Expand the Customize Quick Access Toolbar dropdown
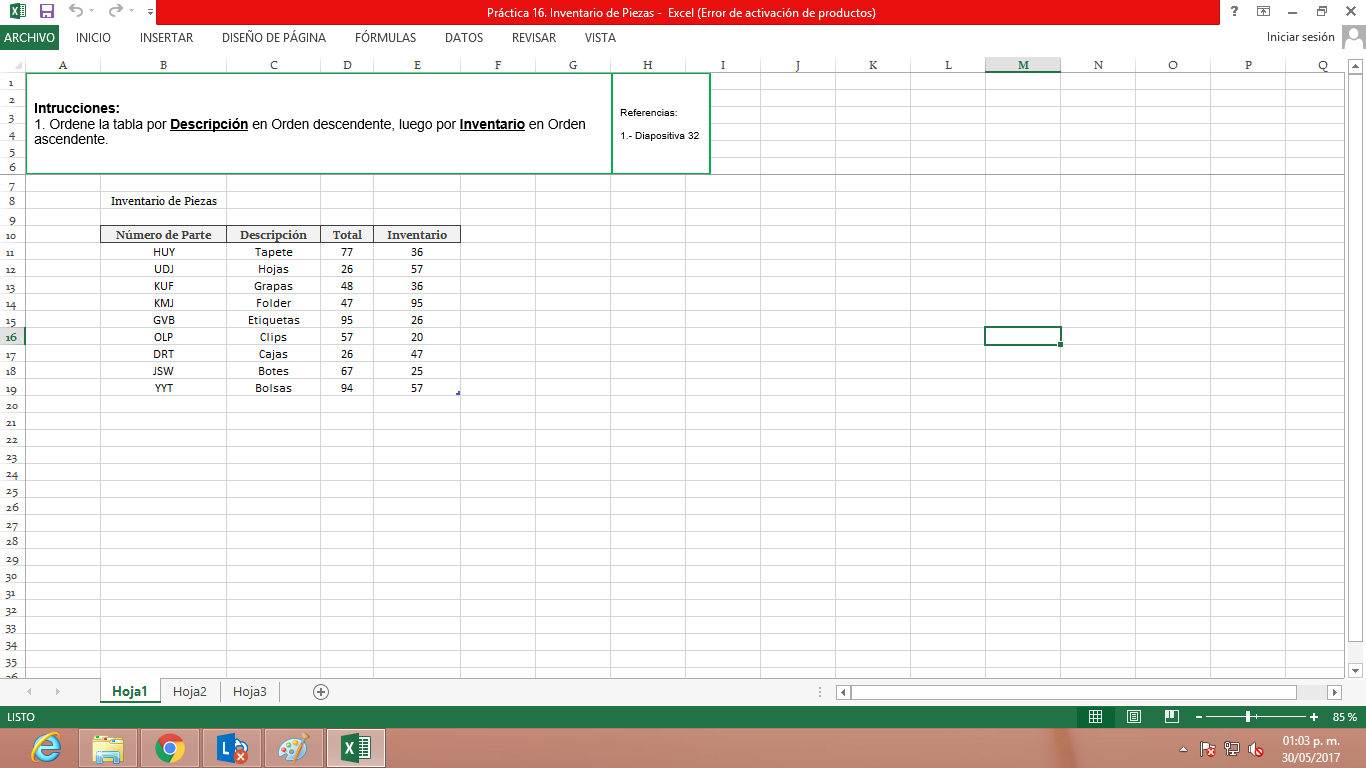 [150, 12]
